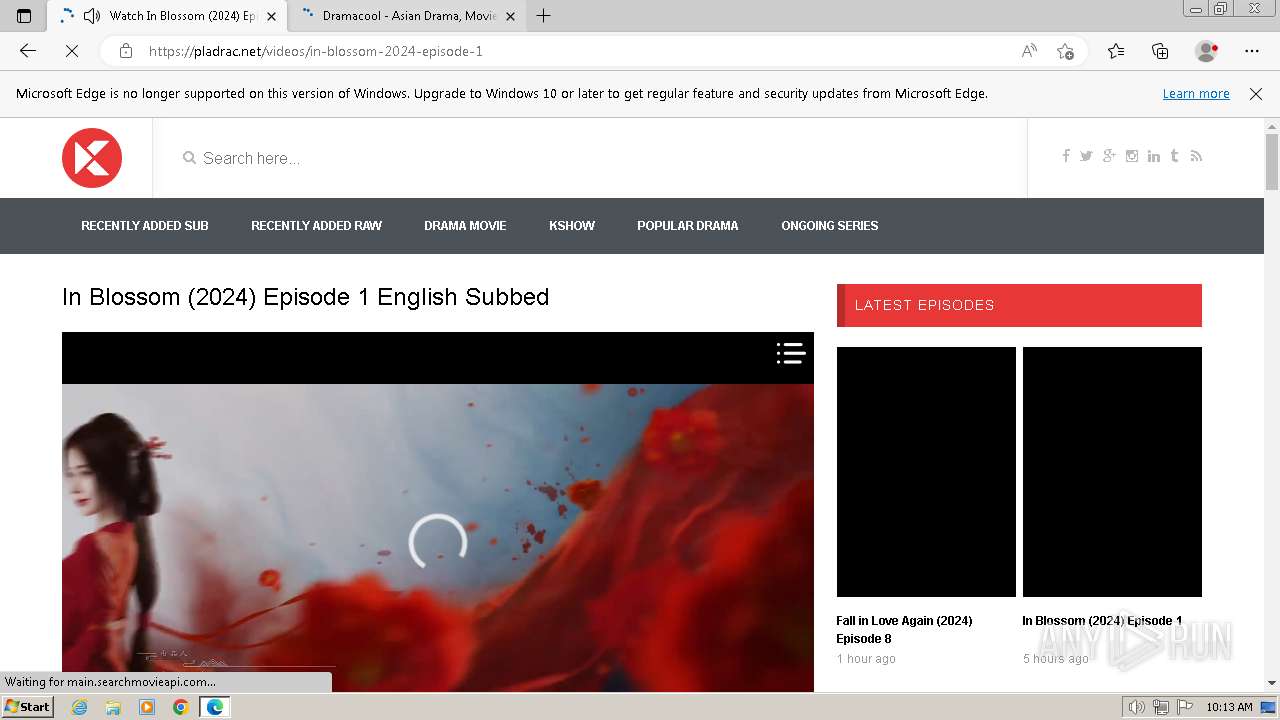This screenshot has width=1280, height=720.
Task: Open Read aloud feature
Action: pos(1029,51)
